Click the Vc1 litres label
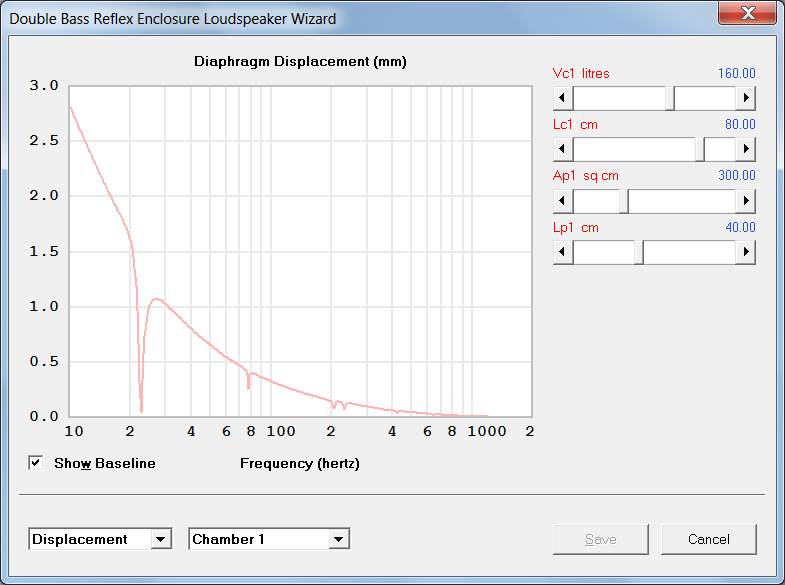 (x=581, y=74)
